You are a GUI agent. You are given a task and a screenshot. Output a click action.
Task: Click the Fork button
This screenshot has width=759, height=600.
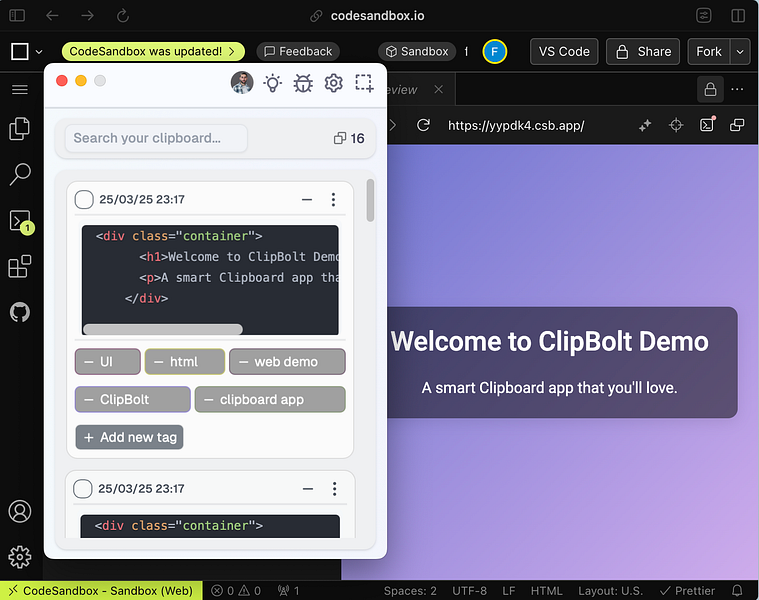(709, 51)
